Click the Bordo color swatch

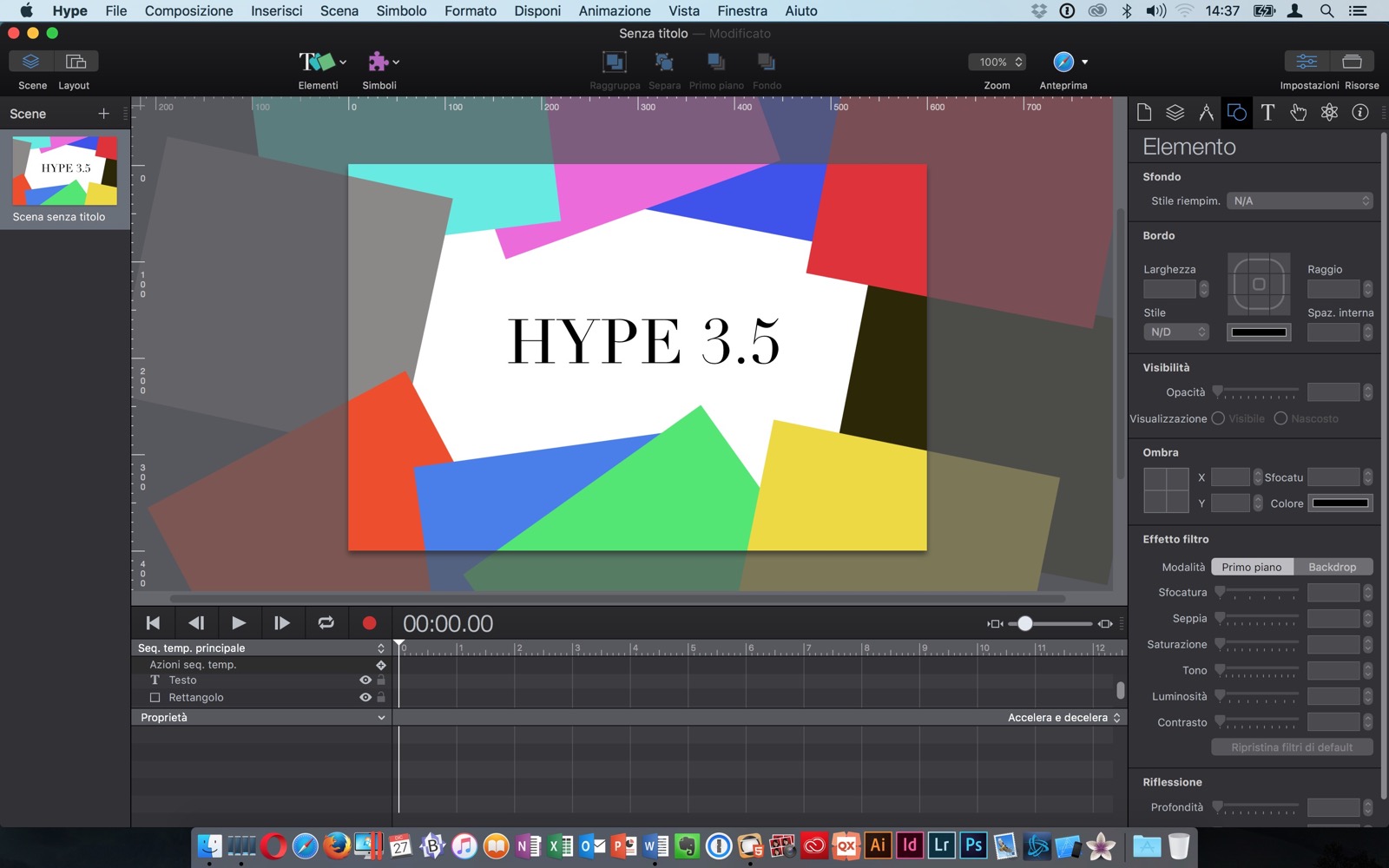(x=1259, y=332)
